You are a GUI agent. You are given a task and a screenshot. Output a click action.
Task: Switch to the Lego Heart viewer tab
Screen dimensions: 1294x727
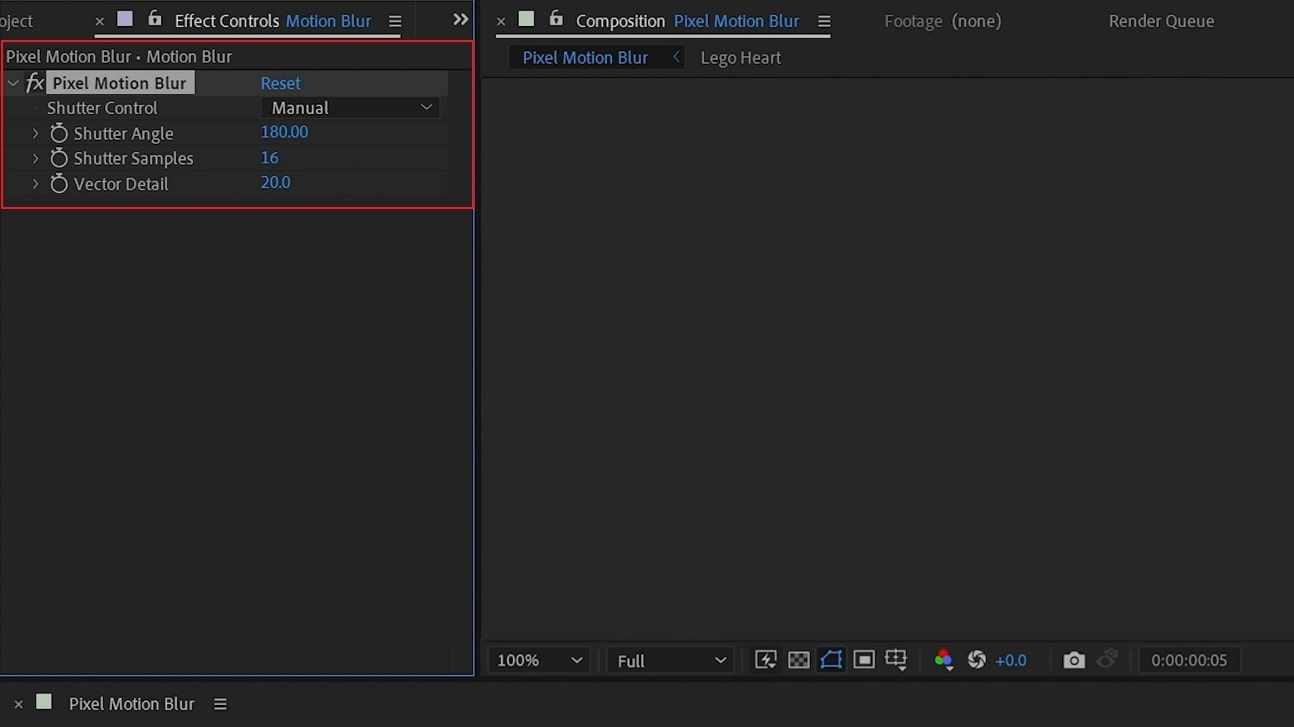pos(740,57)
